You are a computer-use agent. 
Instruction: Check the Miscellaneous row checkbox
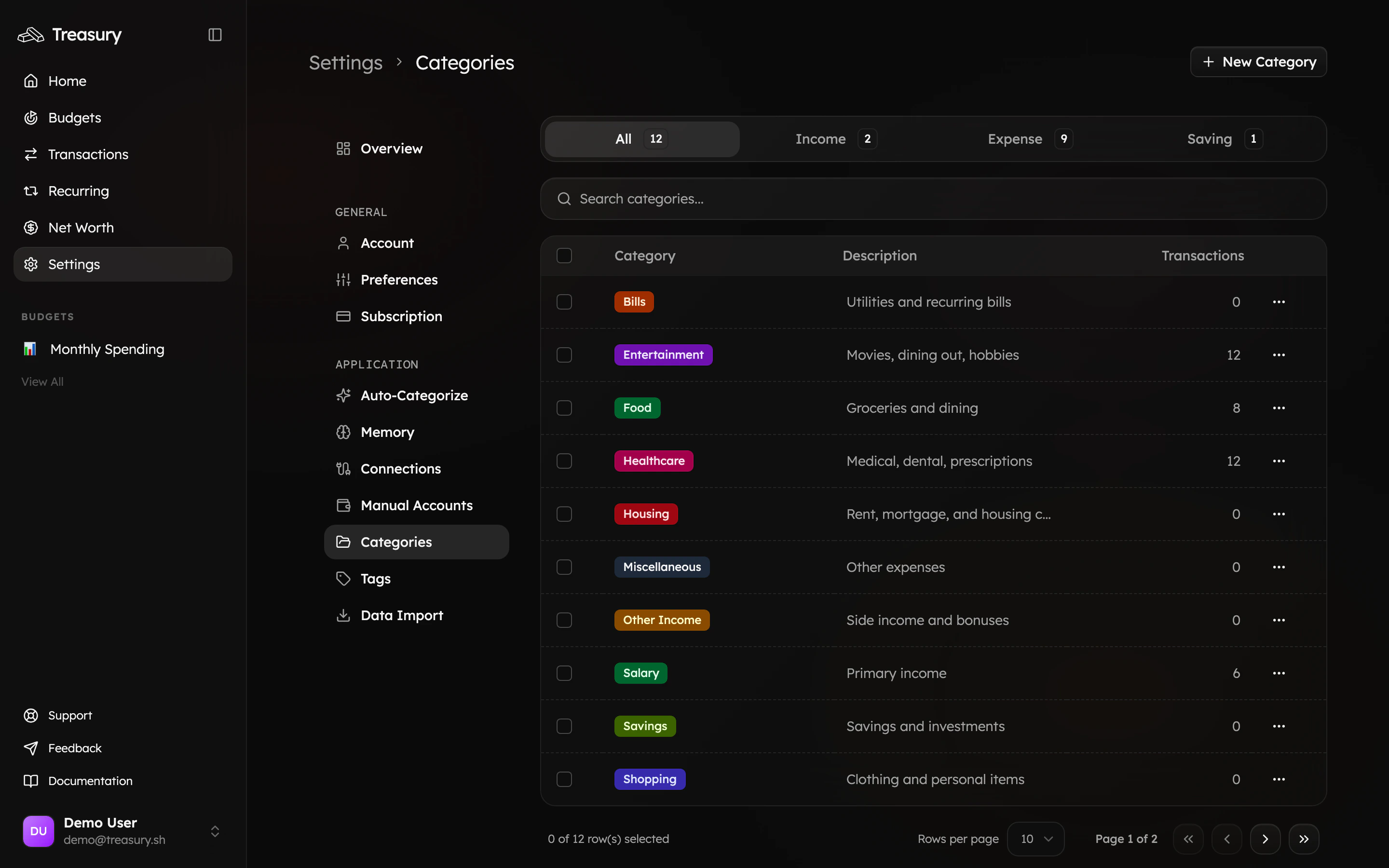tap(564, 567)
